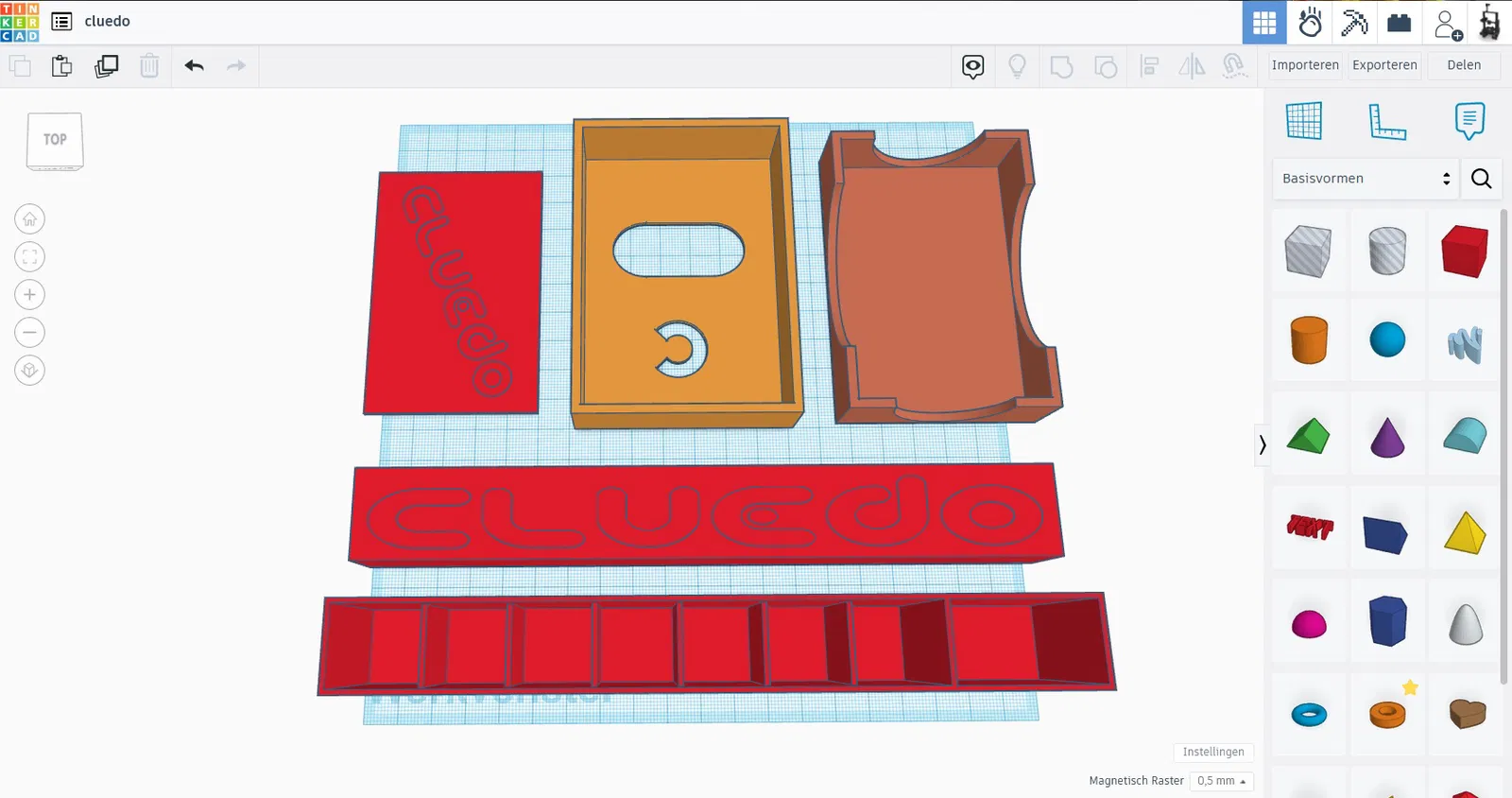1512x798 pixels.
Task: Pick the orange tube shape
Action: 1387,714
